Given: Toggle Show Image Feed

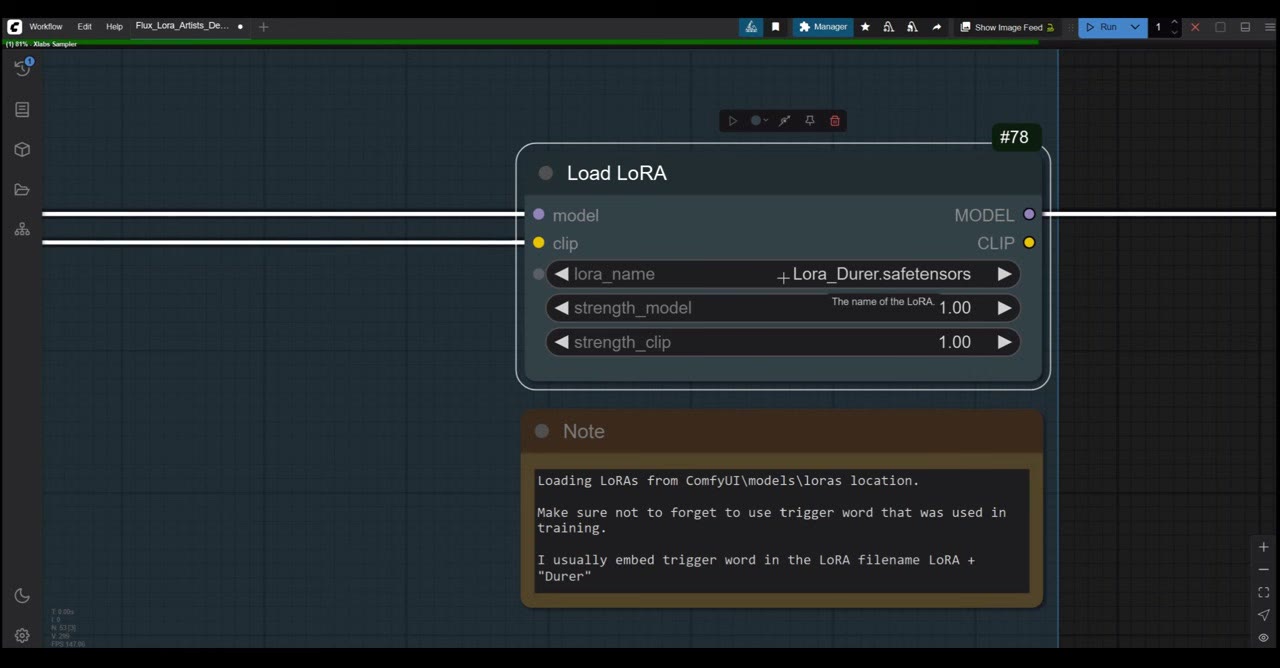Looking at the screenshot, I should 1007,27.
